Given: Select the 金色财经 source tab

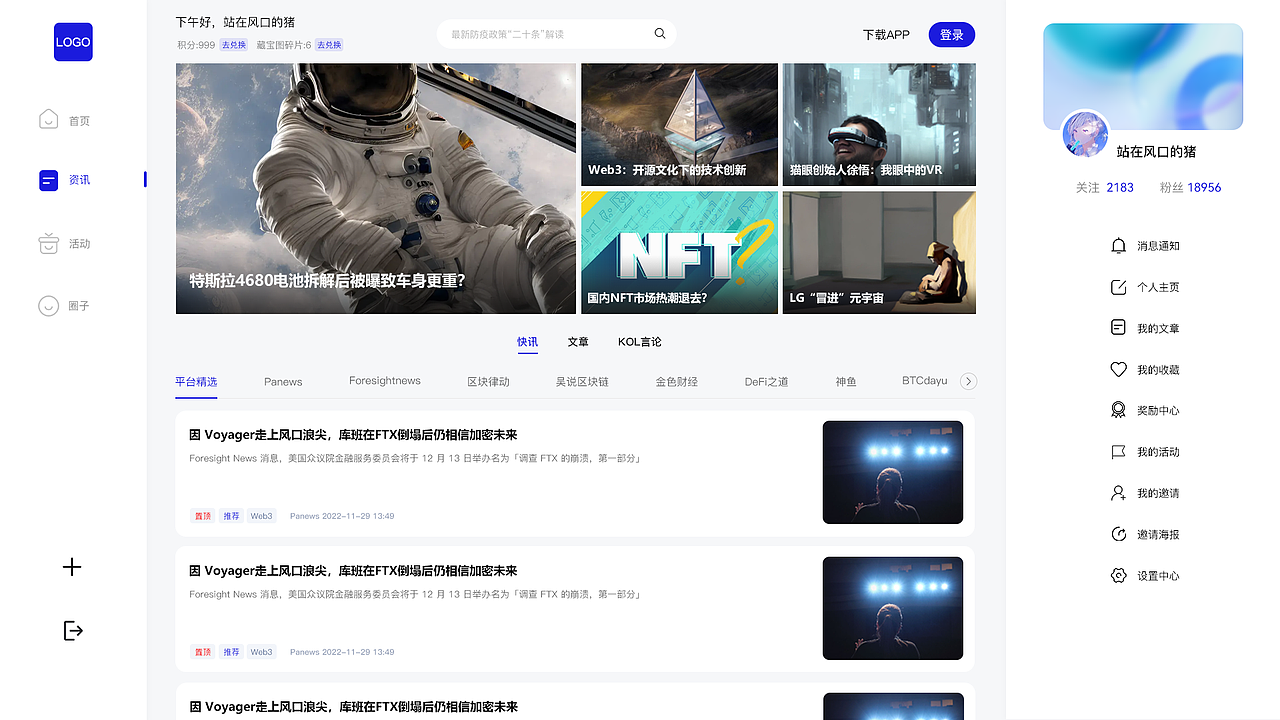Looking at the screenshot, I should point(677,382).
